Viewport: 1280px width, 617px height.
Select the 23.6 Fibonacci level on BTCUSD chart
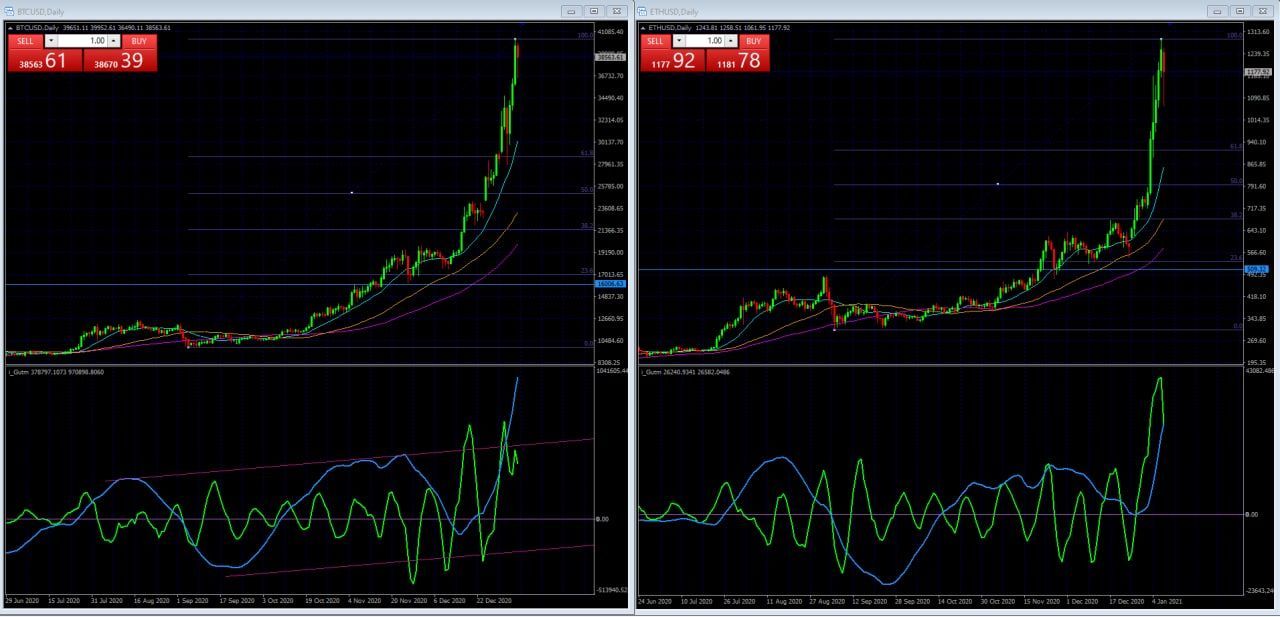(586, 271)
